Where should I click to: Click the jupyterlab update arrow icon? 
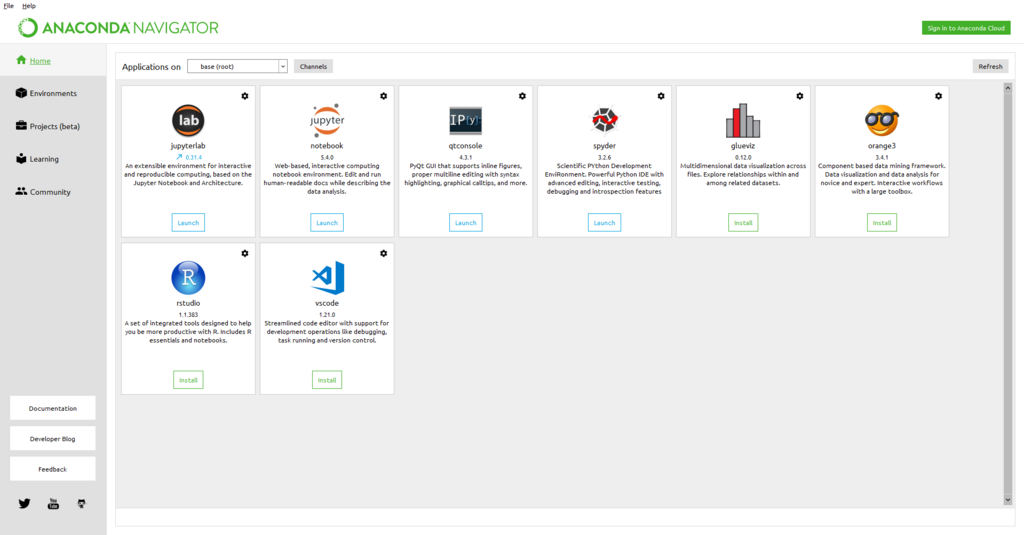(179, 157)
